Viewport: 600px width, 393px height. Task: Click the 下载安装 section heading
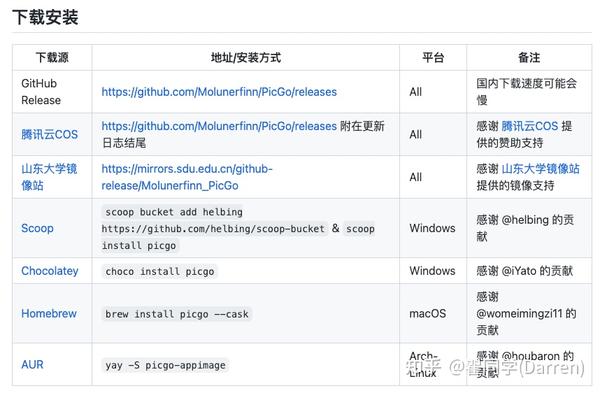coord(45,17)
